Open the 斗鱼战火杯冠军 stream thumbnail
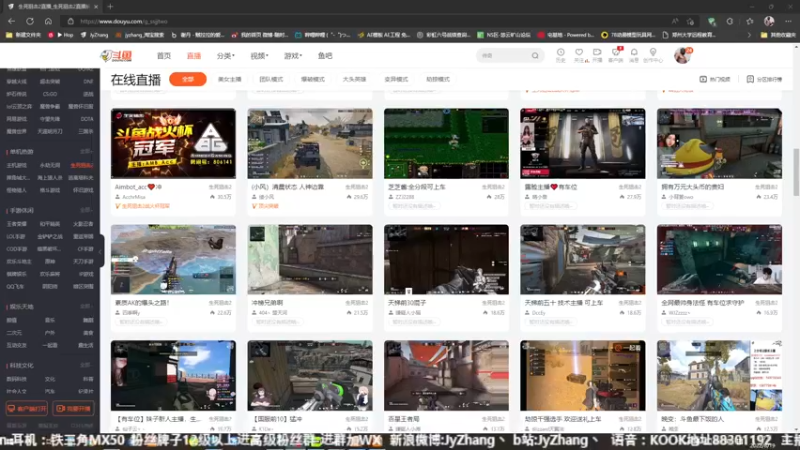Screen dimensions: 800x450 pyautogui.click(x=173, y=143)
